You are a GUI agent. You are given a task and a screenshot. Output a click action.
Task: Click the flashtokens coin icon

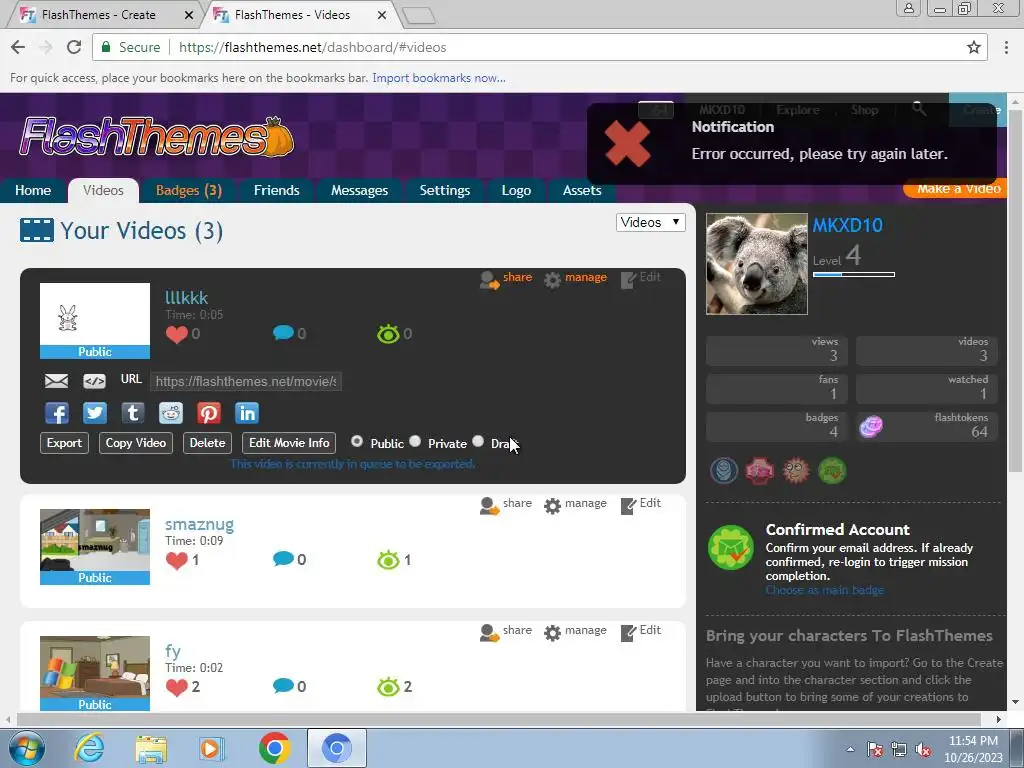click(871, 426)
